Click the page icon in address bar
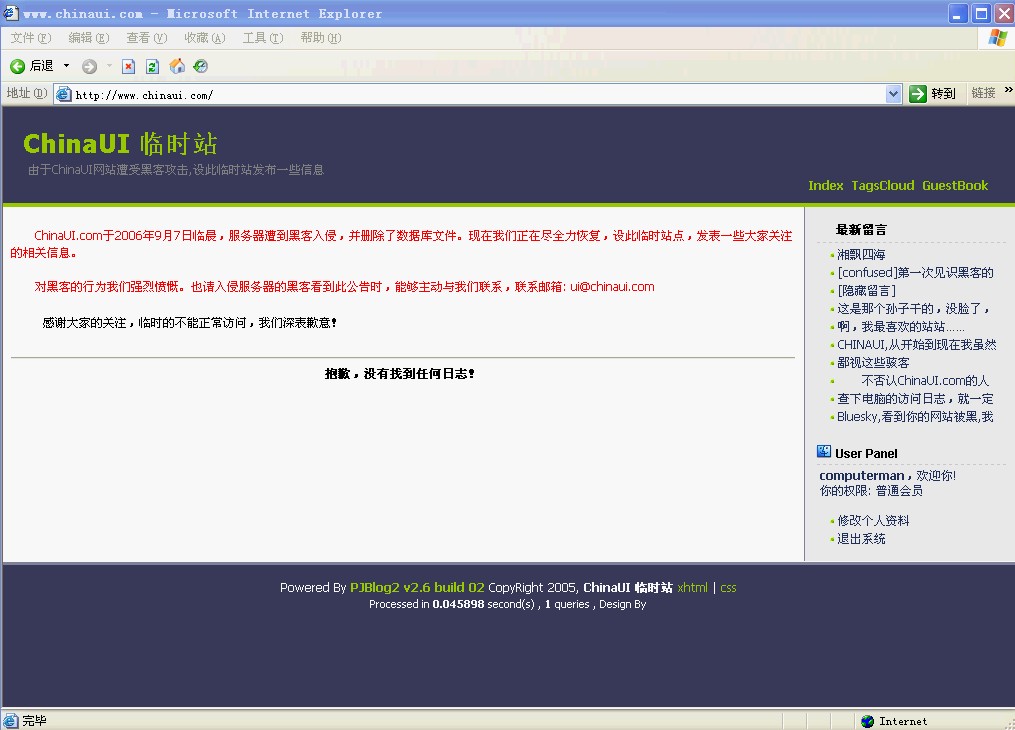Screen dimensions: 1015x730 tap(63, 94)
